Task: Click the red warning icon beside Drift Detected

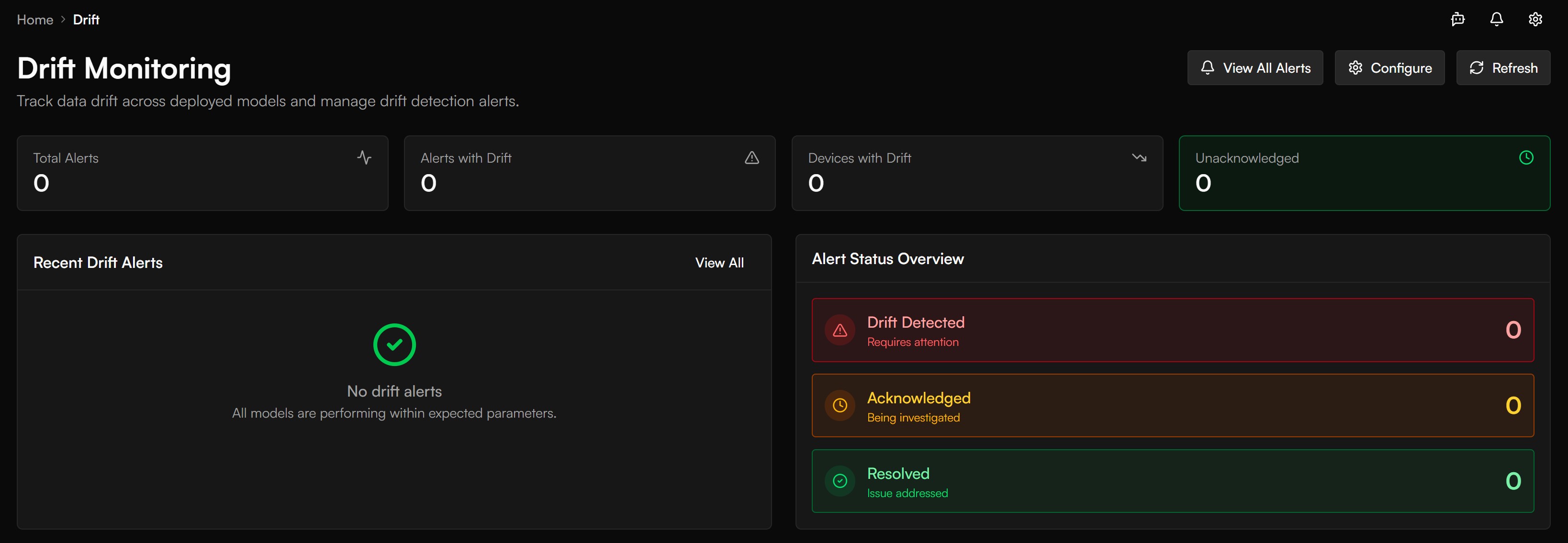Action: tap(840, 330)
